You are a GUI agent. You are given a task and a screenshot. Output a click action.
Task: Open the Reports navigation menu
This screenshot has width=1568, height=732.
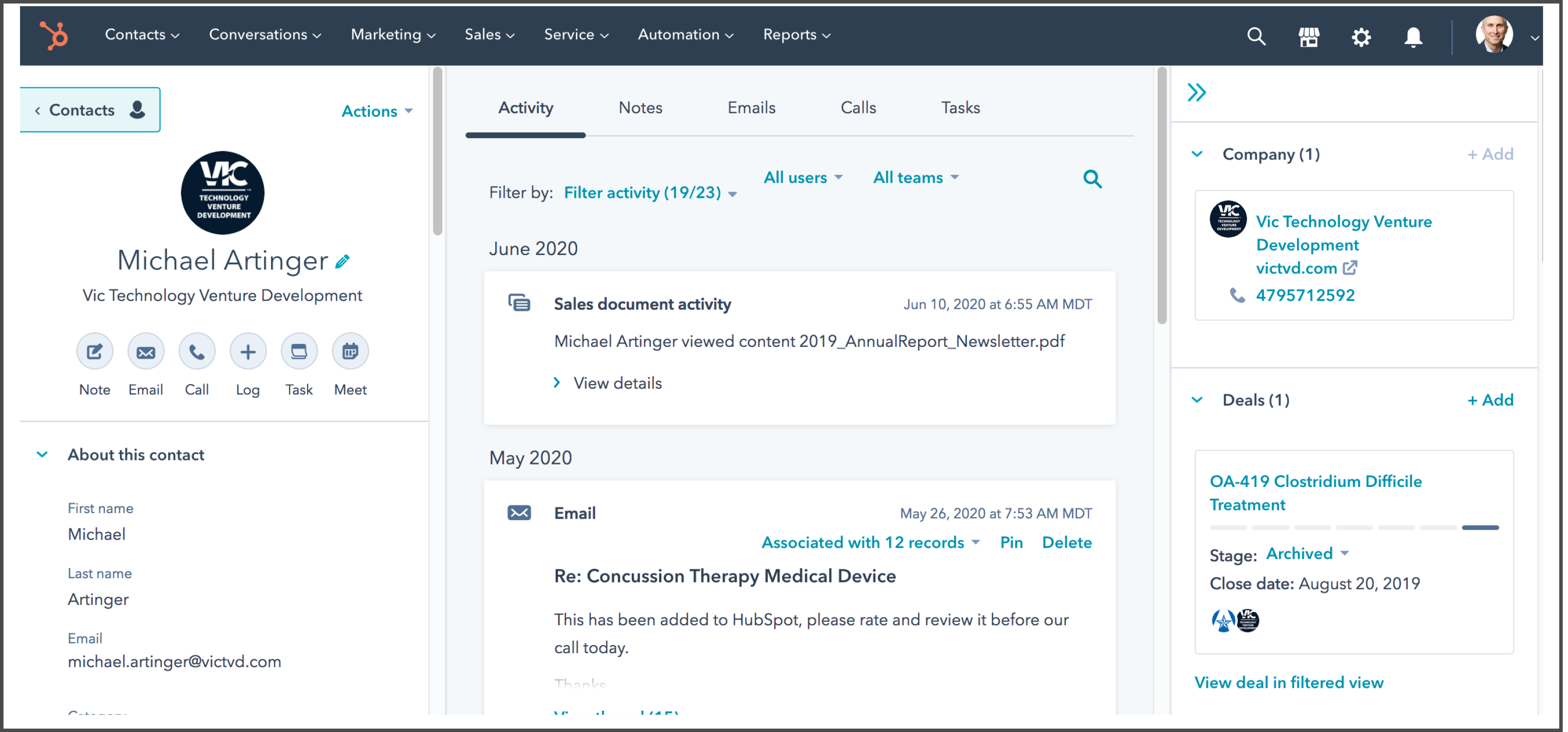pyautogui.click(x=797, y=35)
